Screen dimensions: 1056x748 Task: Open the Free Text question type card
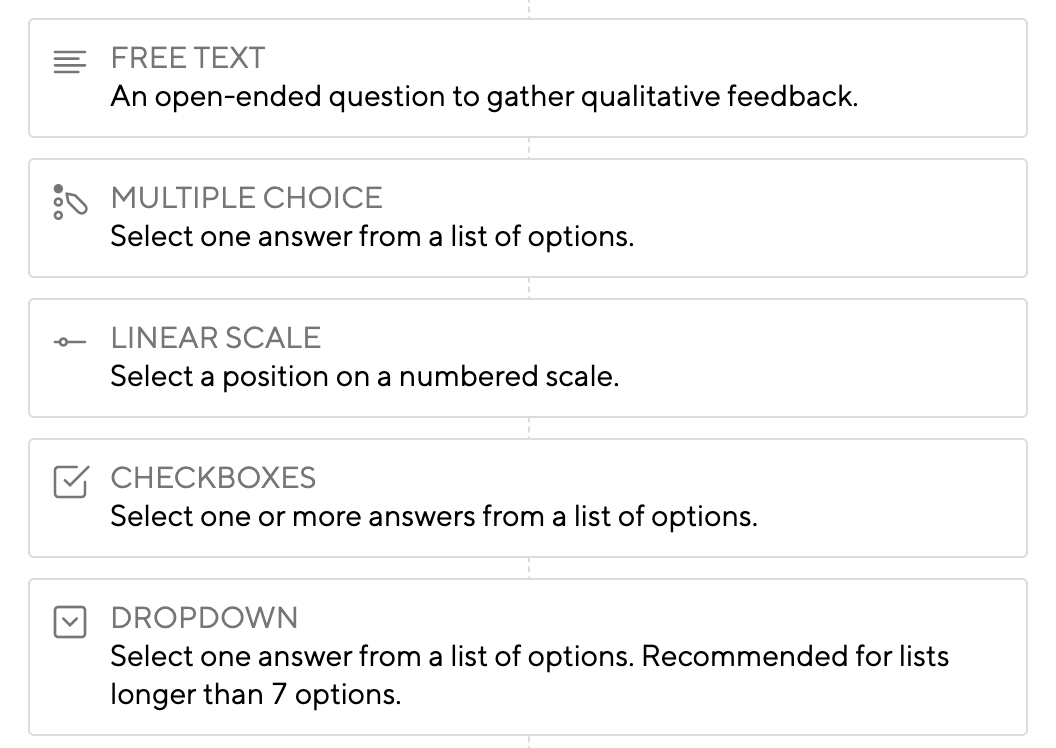click(528, 78)
